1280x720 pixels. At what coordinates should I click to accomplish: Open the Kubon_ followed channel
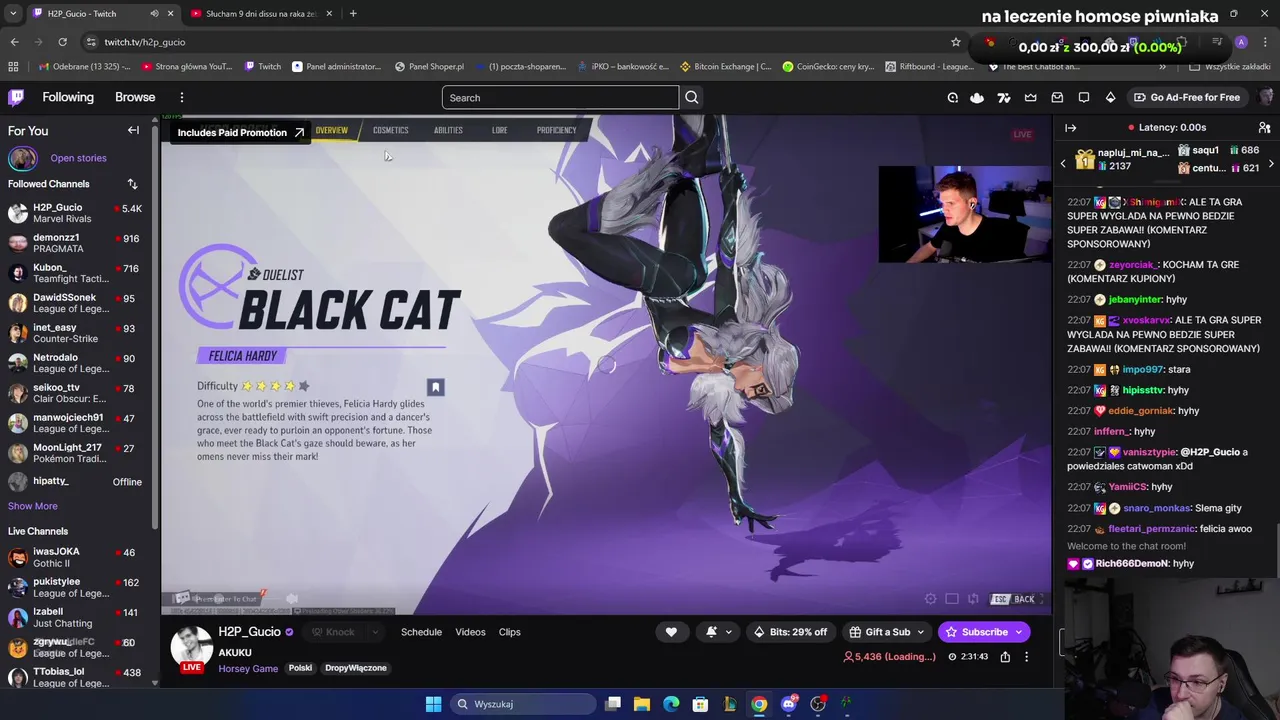(78, 273)
